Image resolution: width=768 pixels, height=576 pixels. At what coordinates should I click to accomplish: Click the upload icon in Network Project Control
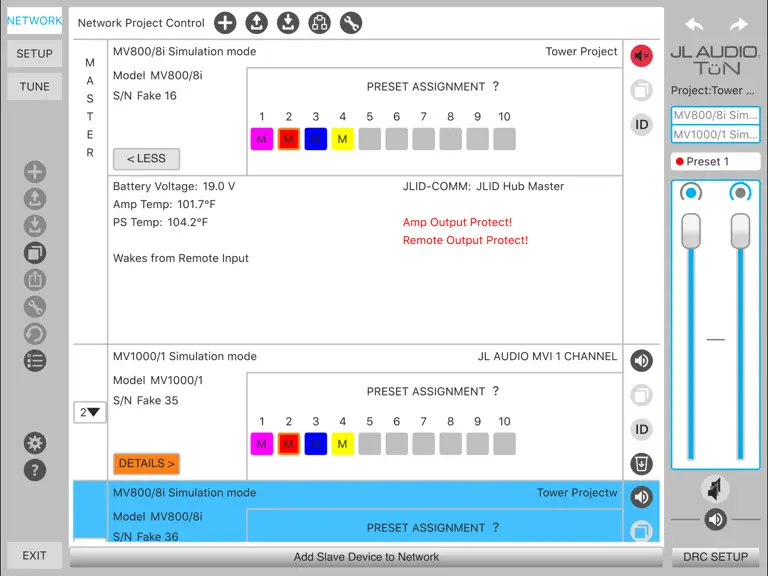click(x=256, y=23)
